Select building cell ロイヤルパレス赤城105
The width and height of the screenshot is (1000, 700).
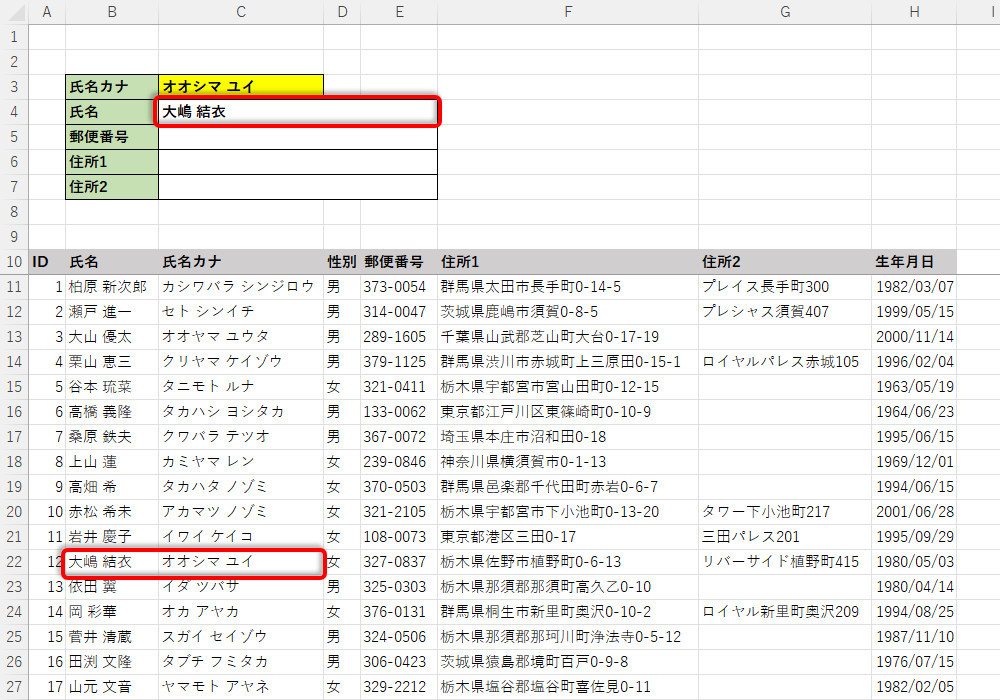coord(785,361)
